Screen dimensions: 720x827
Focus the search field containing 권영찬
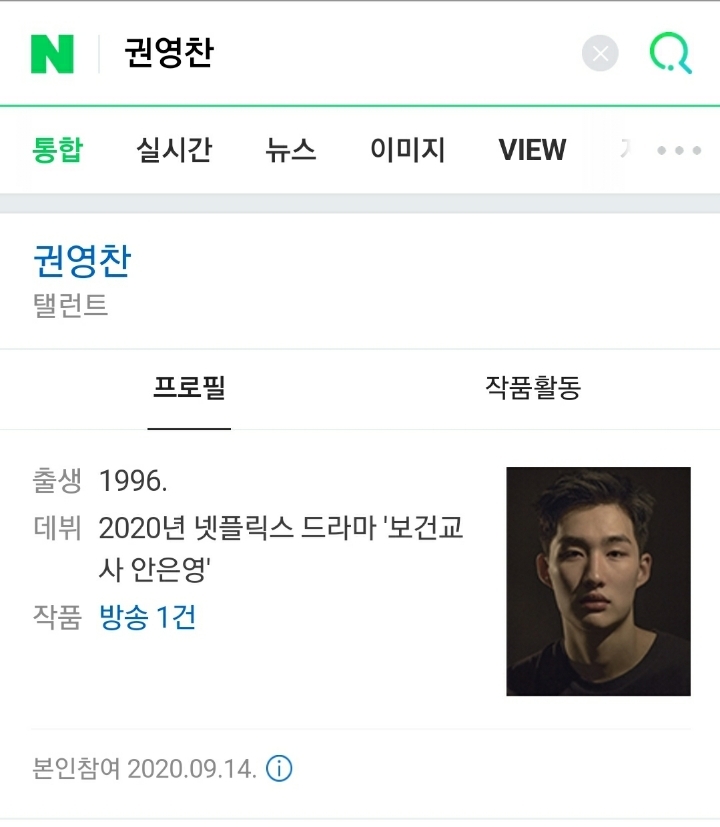tap(340, 54)
